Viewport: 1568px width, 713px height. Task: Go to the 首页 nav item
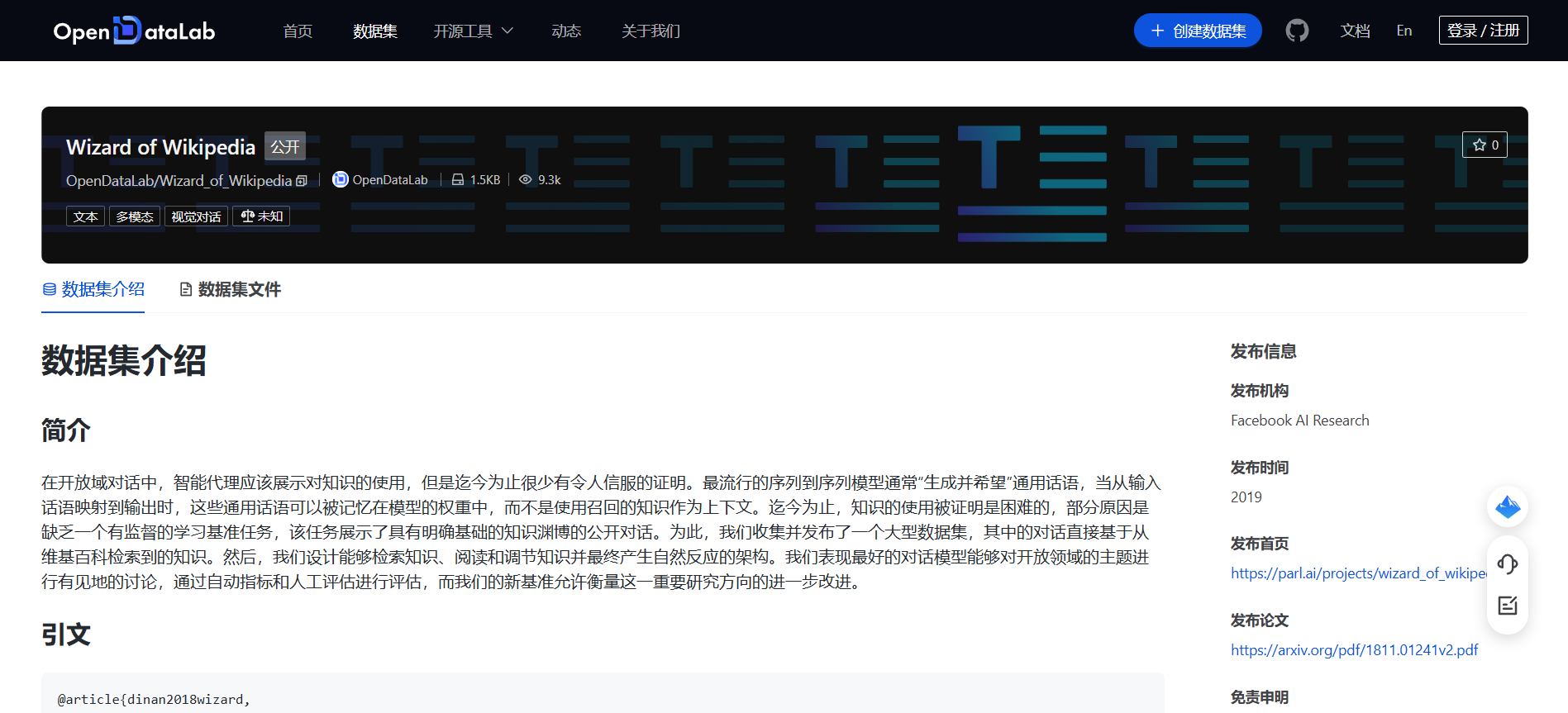coord(298,31)
